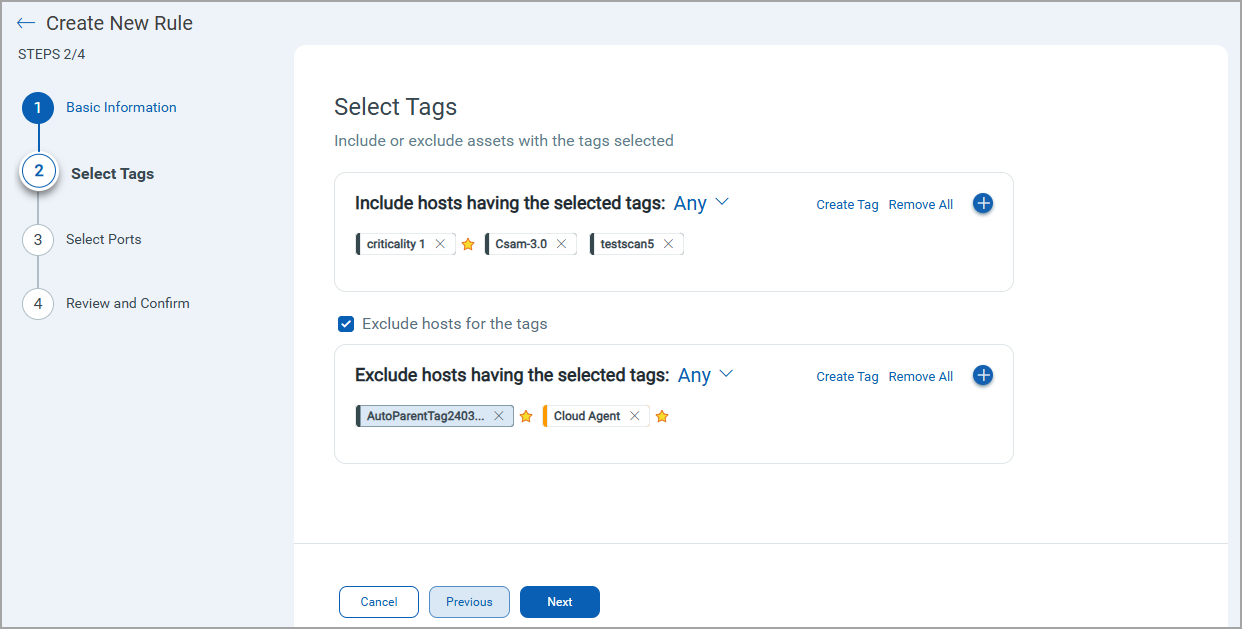
Task: Open the Any dropdown for Exclude hosts
Action: (705, 375)
